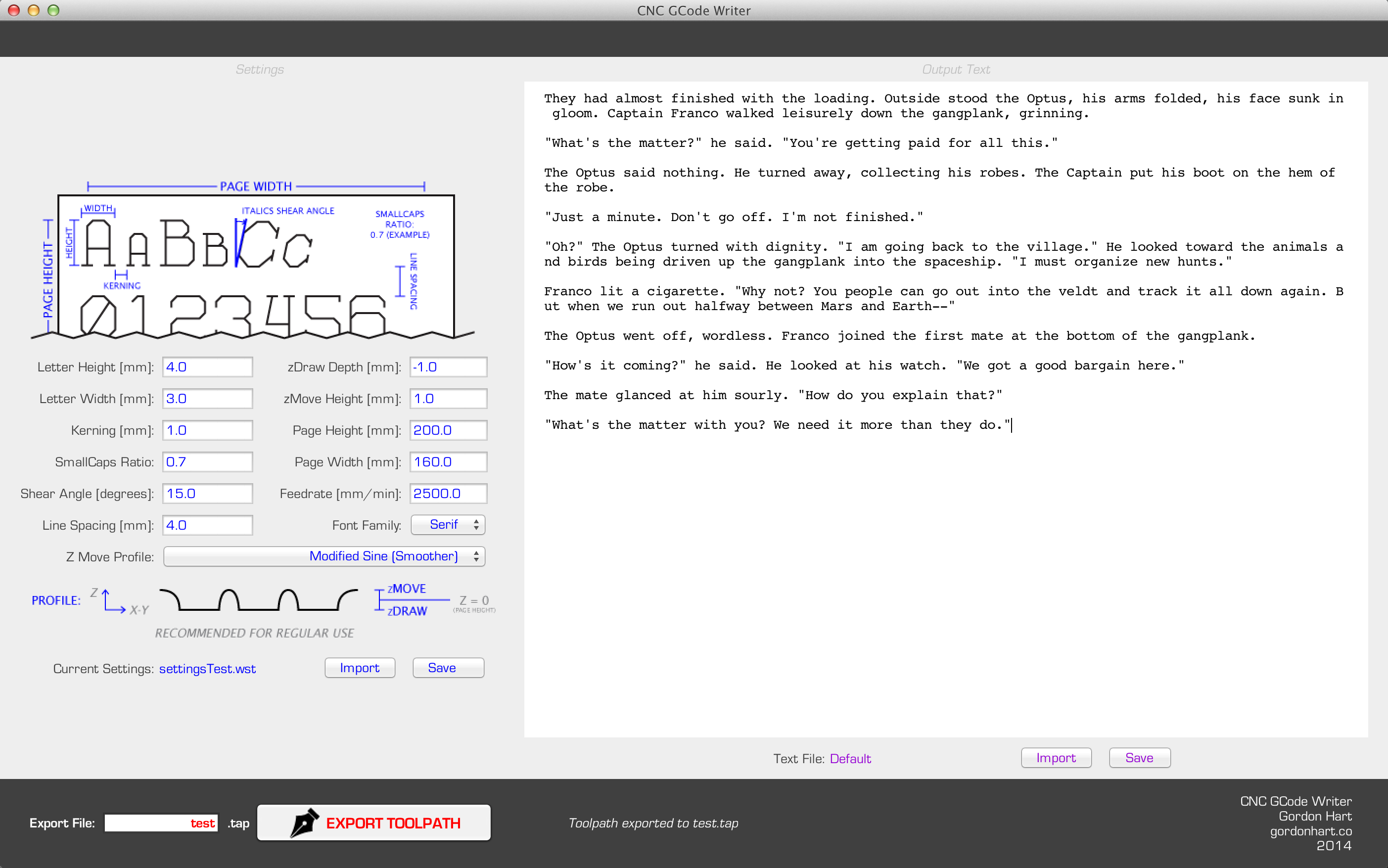Click inside the Output Text area
The height and width of the screenshot is (868, 1388).
coord(945,574)
